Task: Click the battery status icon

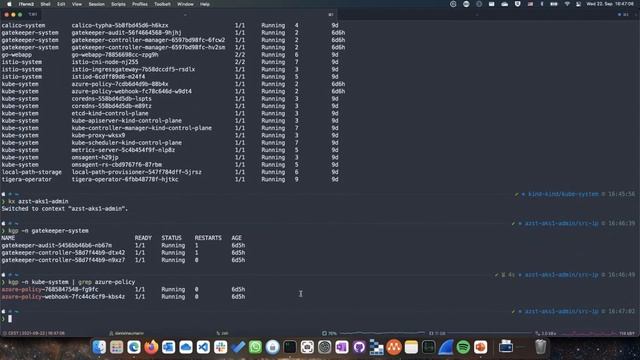Action: pyautogui.click(x=554, y=4)
